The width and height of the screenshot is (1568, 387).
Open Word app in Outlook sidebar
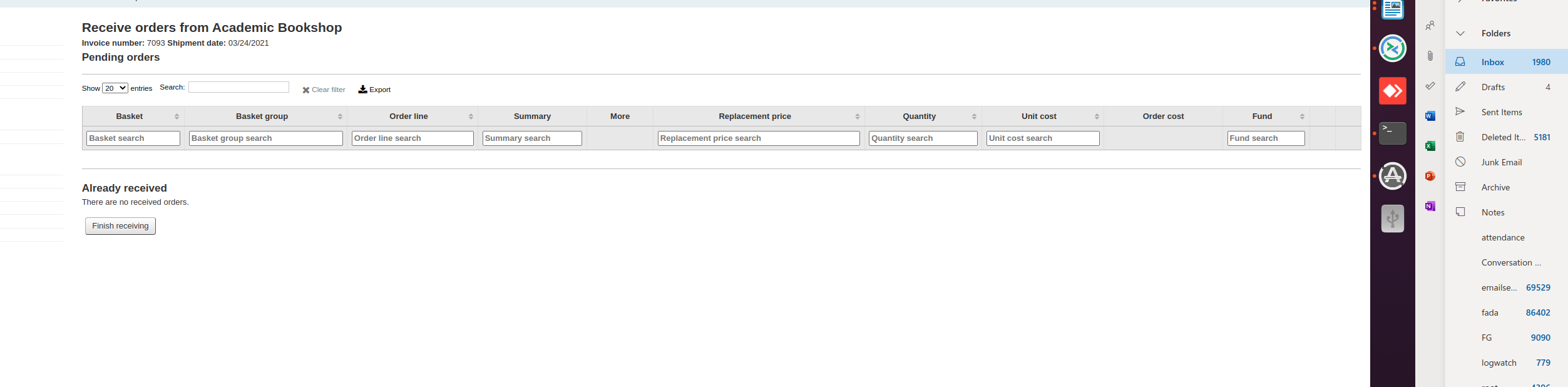[1430, 116]
